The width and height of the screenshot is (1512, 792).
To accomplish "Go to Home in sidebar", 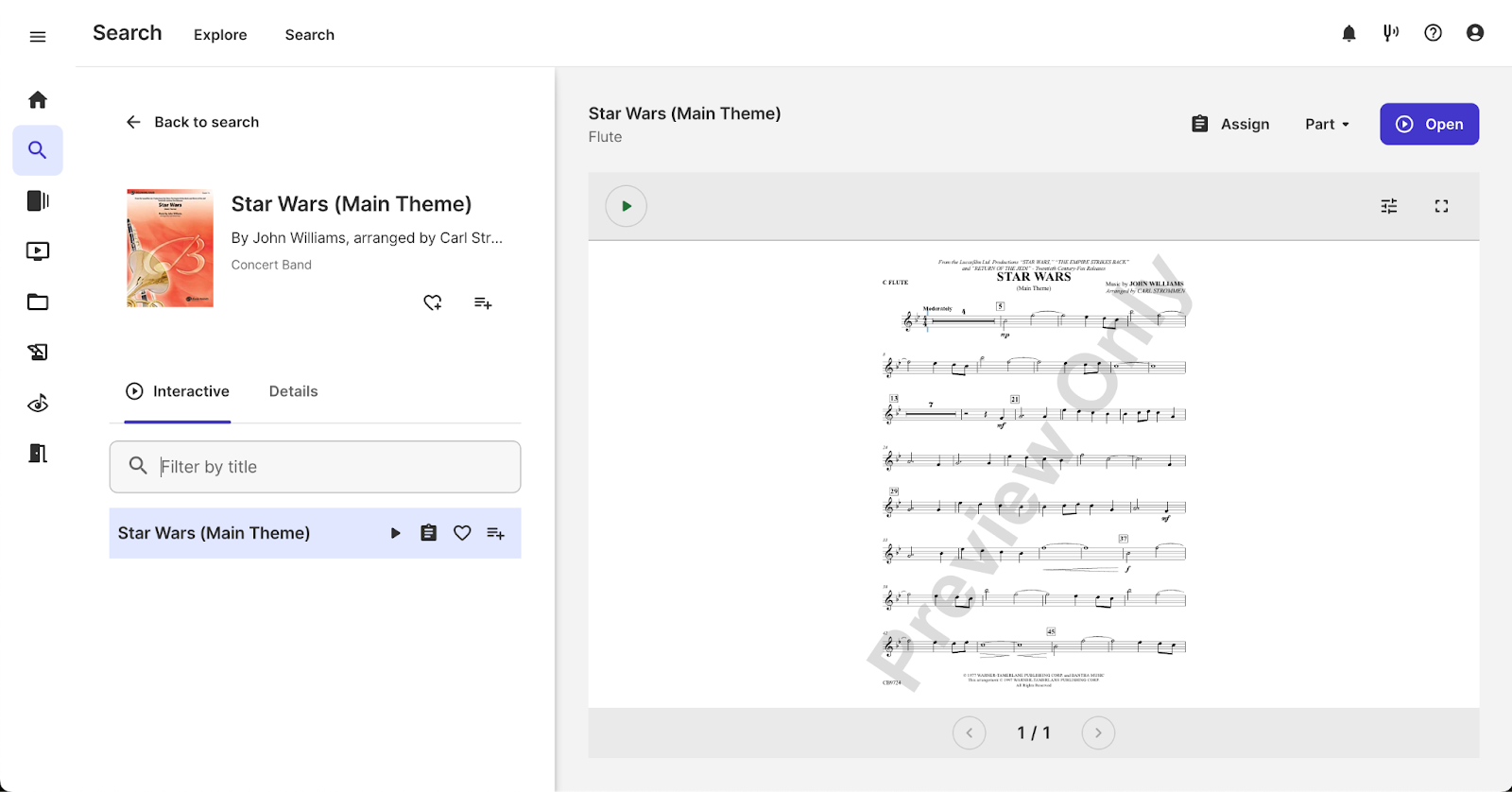I will [x=38, y=99].
